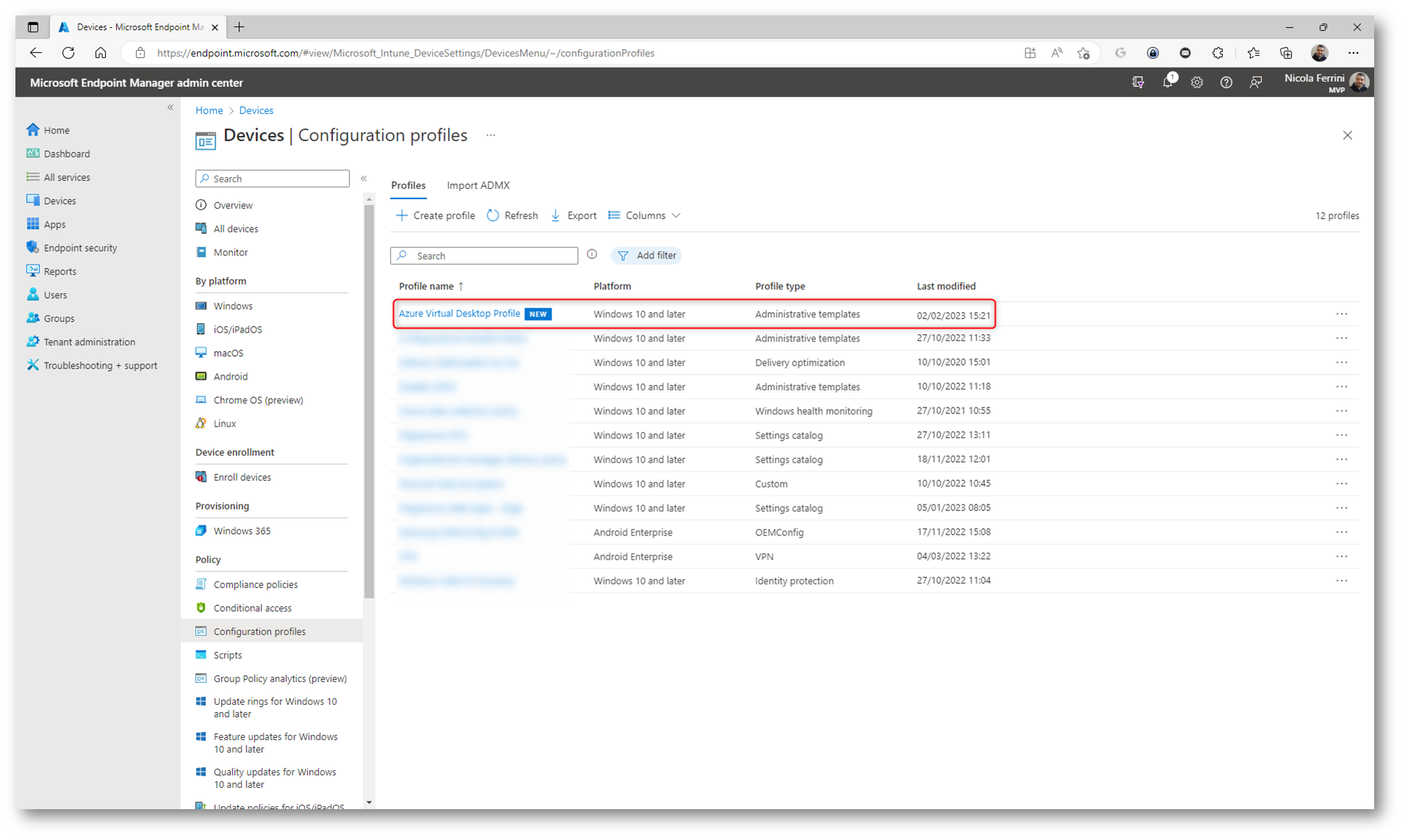
Task: Collapse the Devices submenu panel
Action: pyautogui.click(x=364, y=178)
